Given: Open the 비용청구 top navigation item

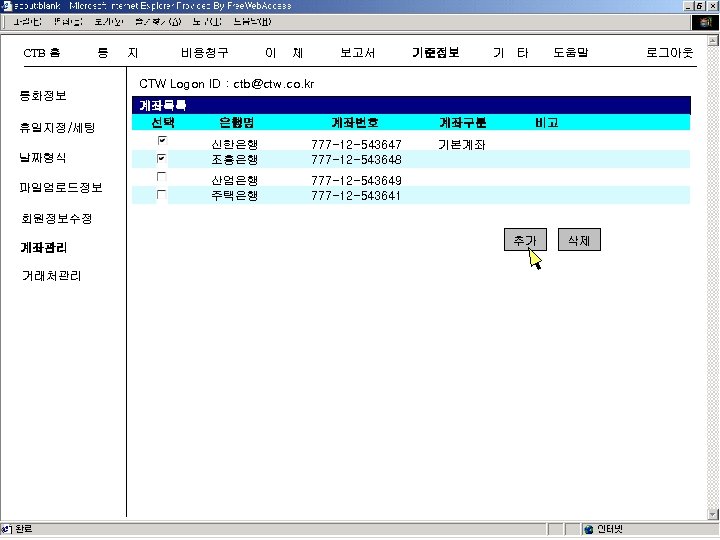Looking at the screenshot, I should 204,53.
